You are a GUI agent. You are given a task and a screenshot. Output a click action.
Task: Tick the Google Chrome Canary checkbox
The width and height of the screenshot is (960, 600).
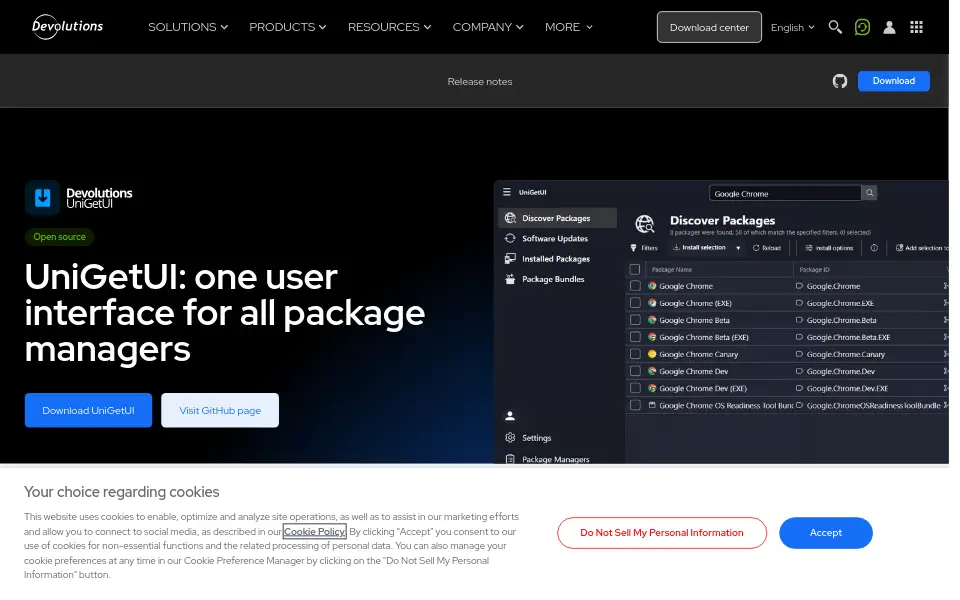click(635, 354)
